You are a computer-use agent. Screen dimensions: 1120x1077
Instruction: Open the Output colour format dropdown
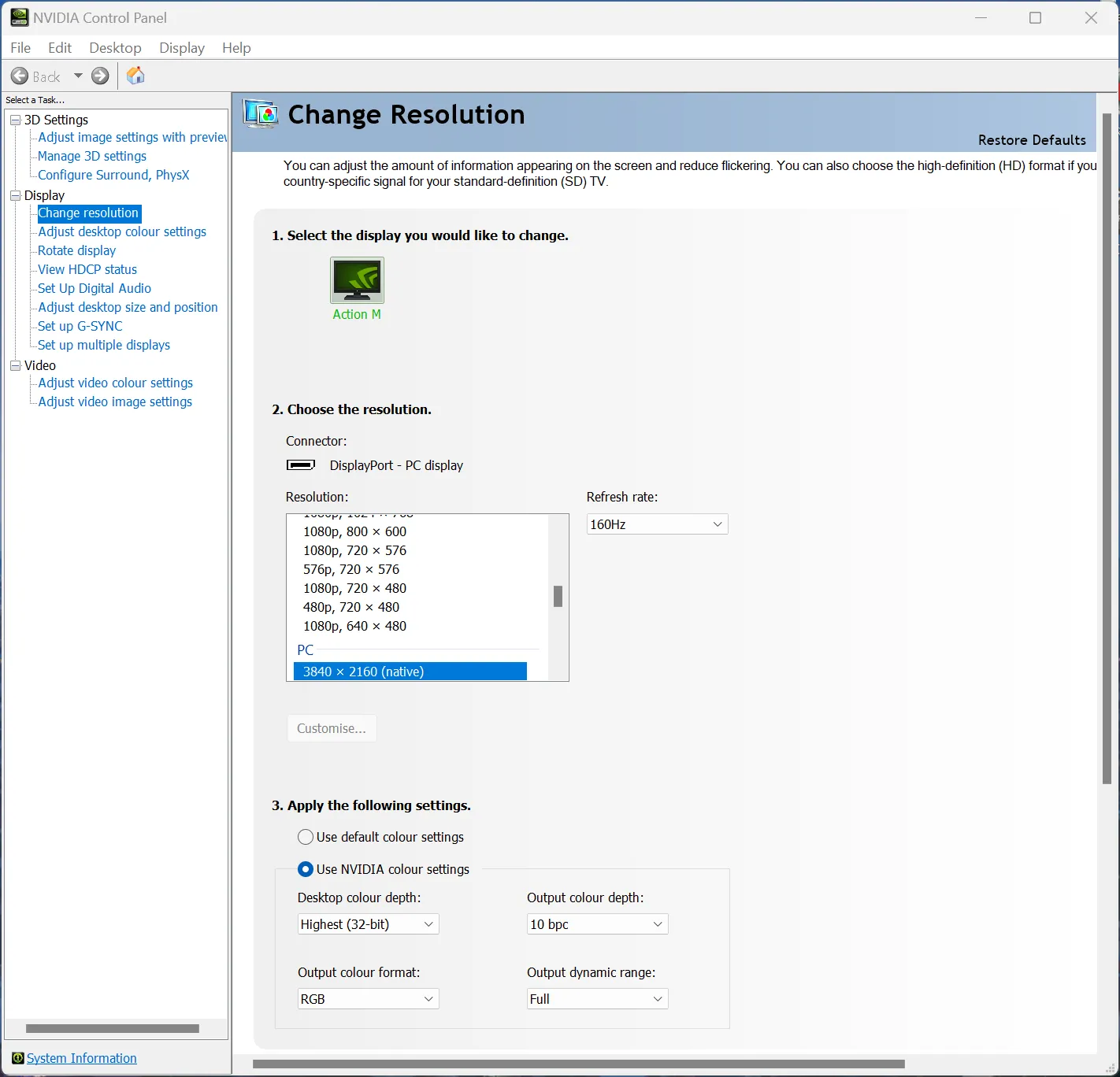(367, 999)
